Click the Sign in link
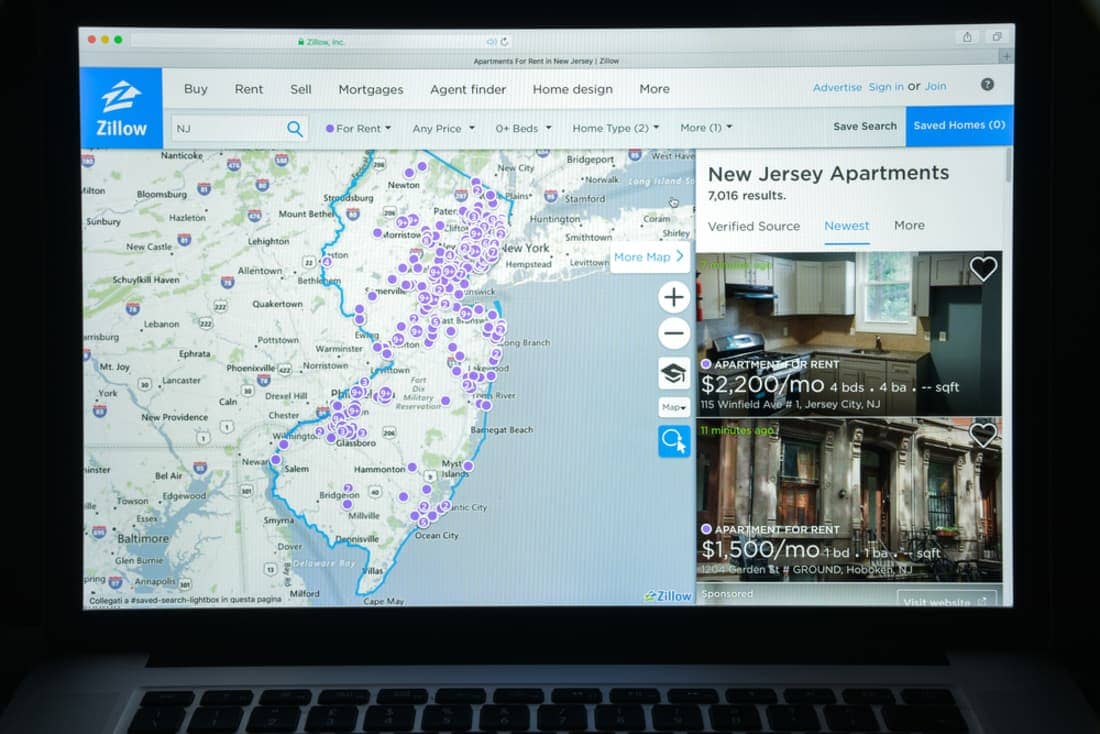The height and width of the screenshot is (734, 1100). coord(886,87)
